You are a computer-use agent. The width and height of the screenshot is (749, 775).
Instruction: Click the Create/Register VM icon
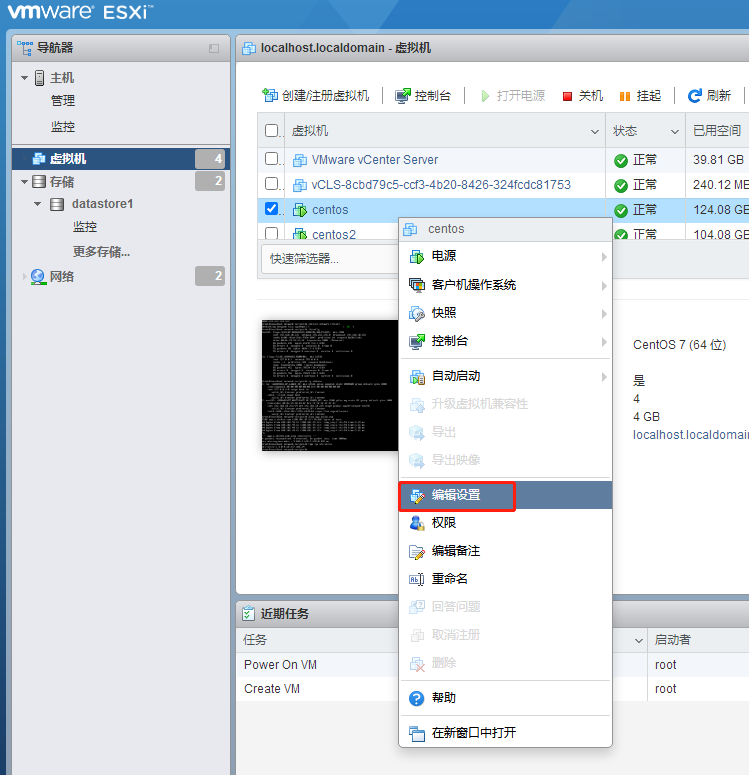coord(270,95)
